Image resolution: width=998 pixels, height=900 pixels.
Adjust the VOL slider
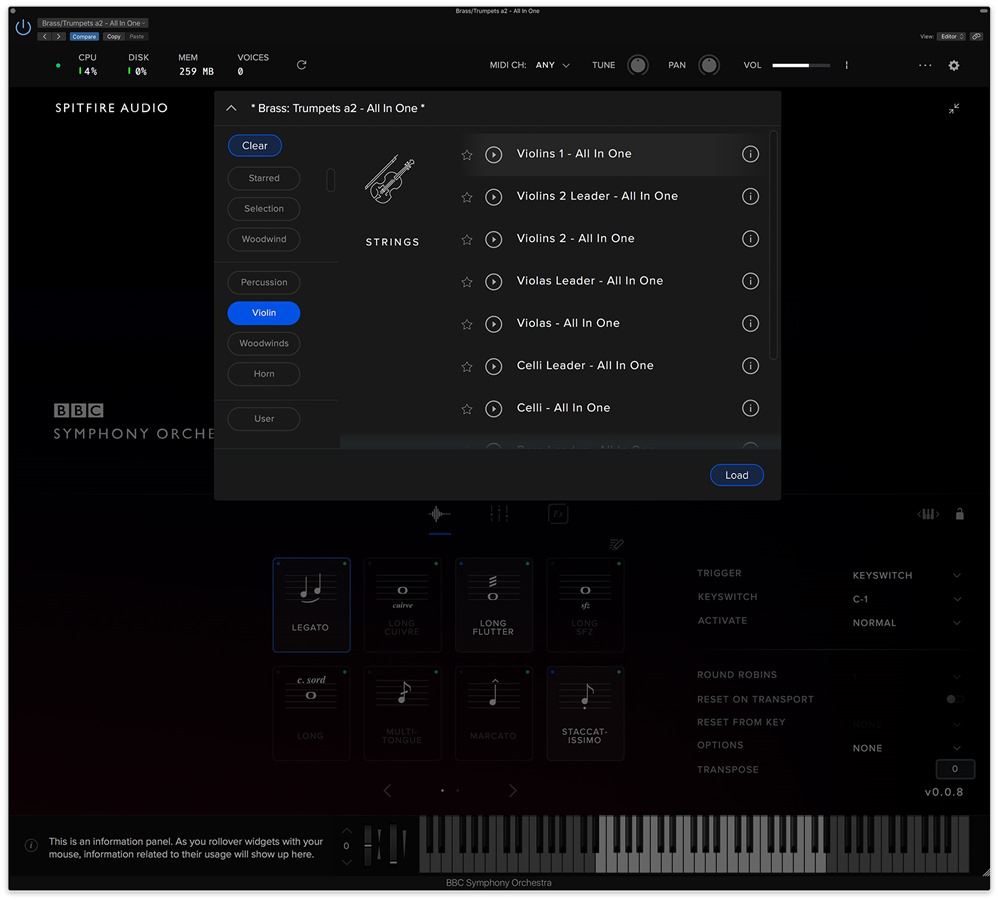pos(801,65)
